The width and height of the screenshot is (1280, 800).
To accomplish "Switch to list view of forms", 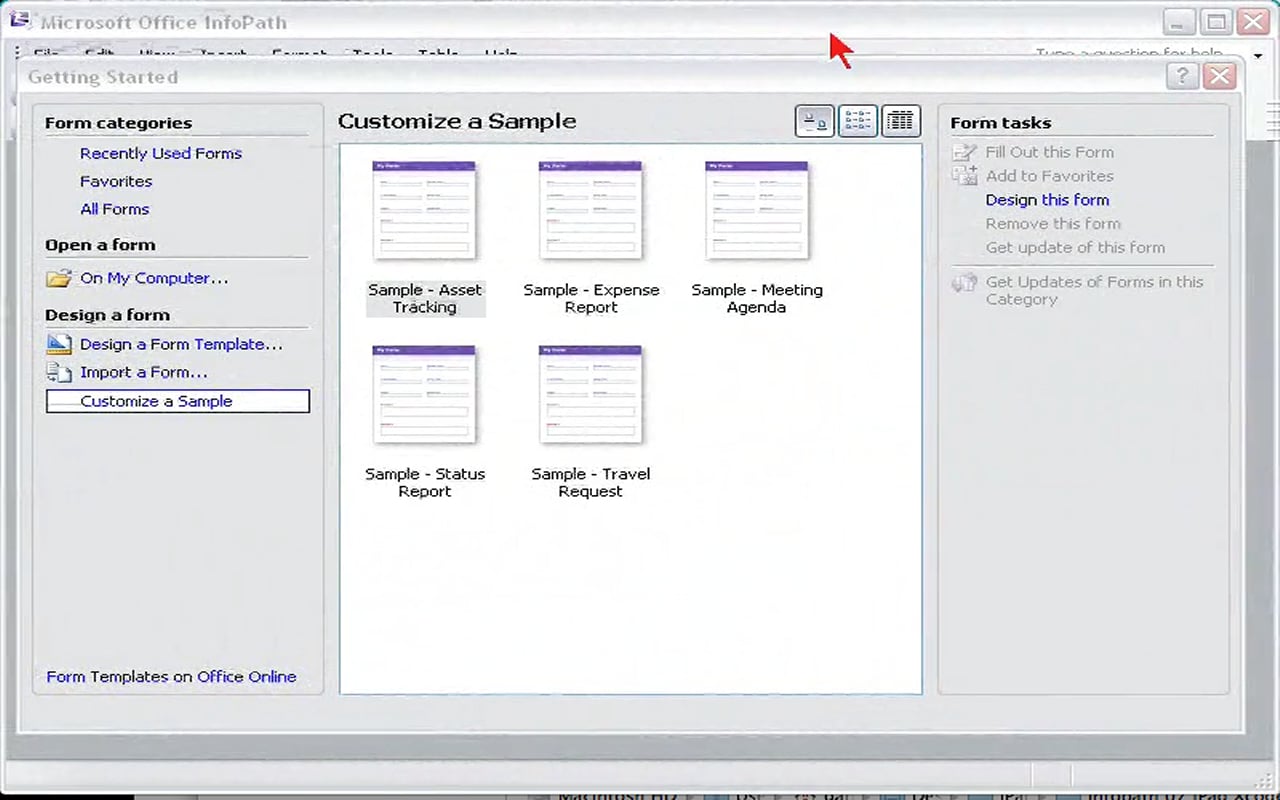I will (858, 121).
